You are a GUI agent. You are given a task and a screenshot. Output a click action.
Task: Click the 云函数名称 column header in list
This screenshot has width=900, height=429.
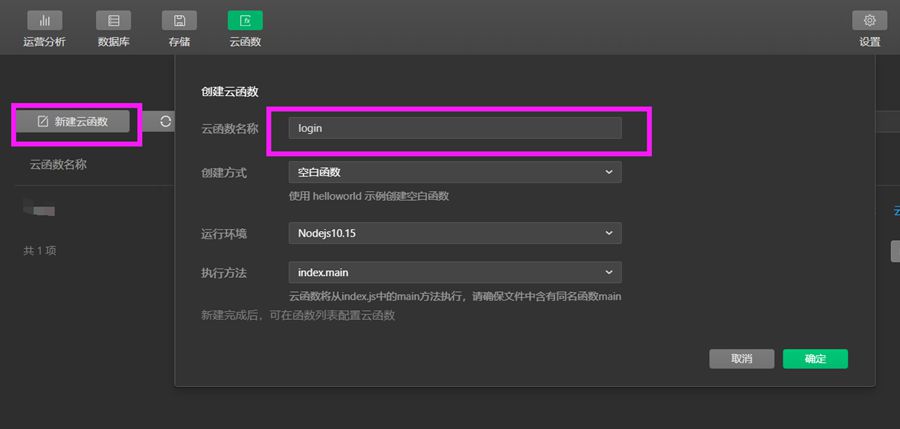tap(58, 164)
